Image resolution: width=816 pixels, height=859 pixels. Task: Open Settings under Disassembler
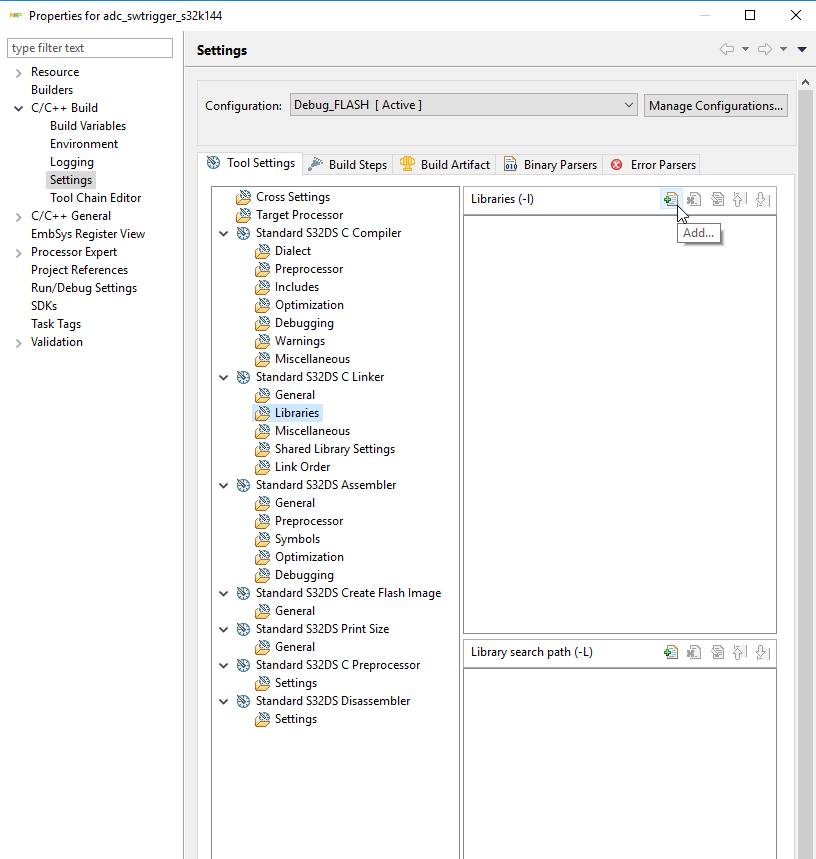click(x=296, y=719)
